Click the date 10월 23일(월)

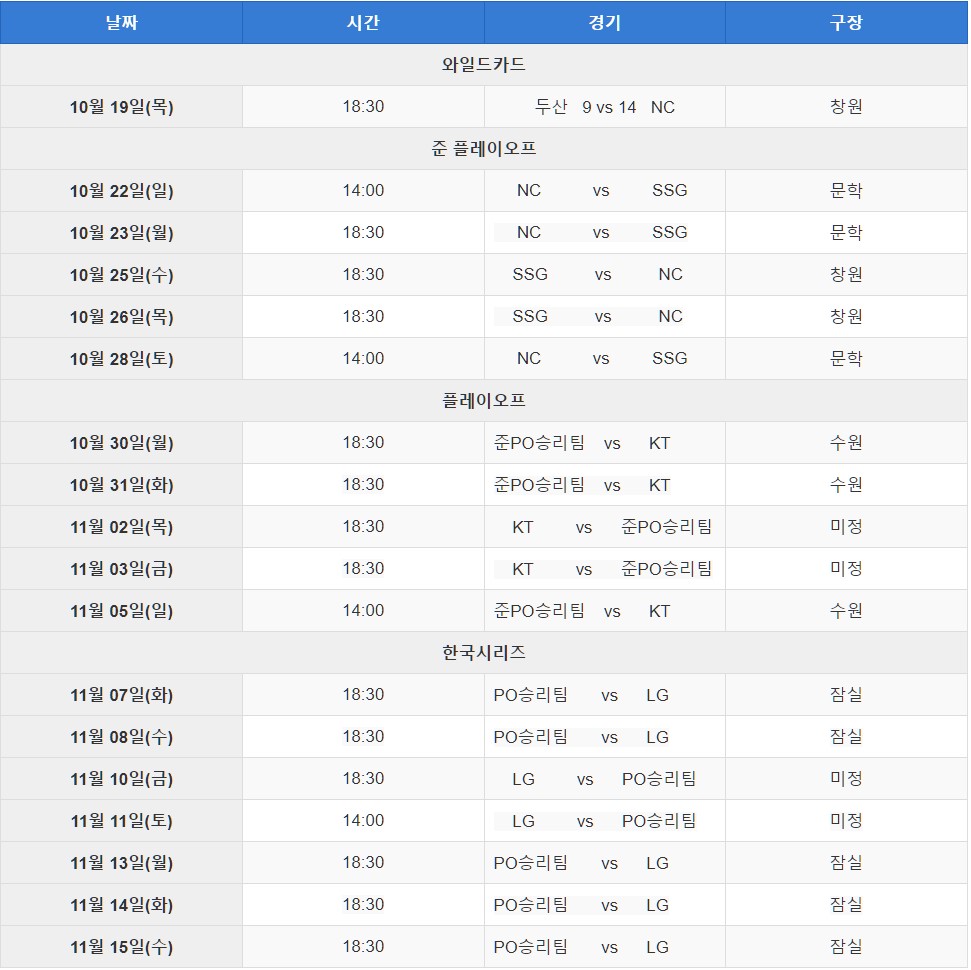click(x=121, y=233)
